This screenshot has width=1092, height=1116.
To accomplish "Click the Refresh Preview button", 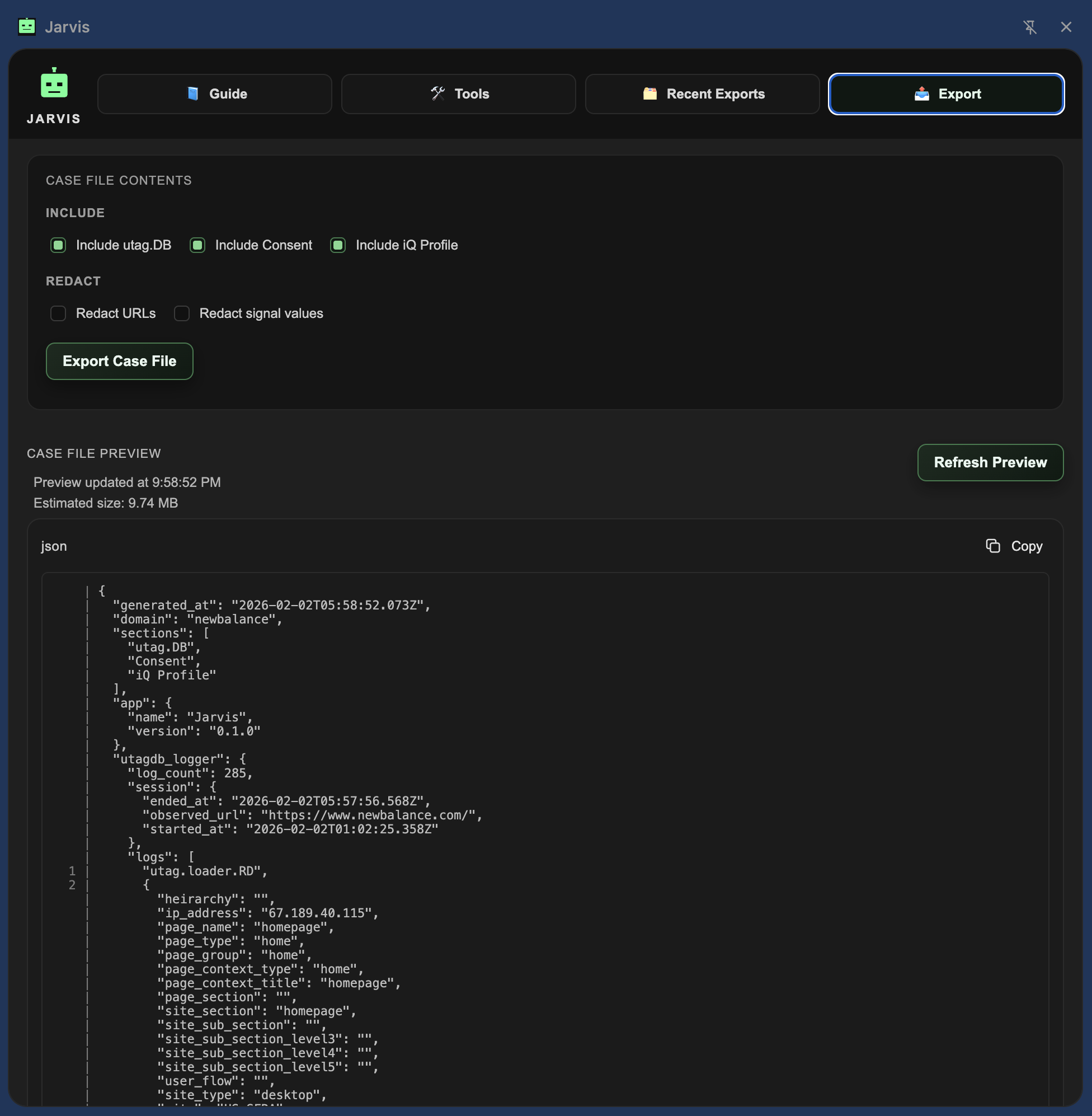I will [x=990, y=462].
